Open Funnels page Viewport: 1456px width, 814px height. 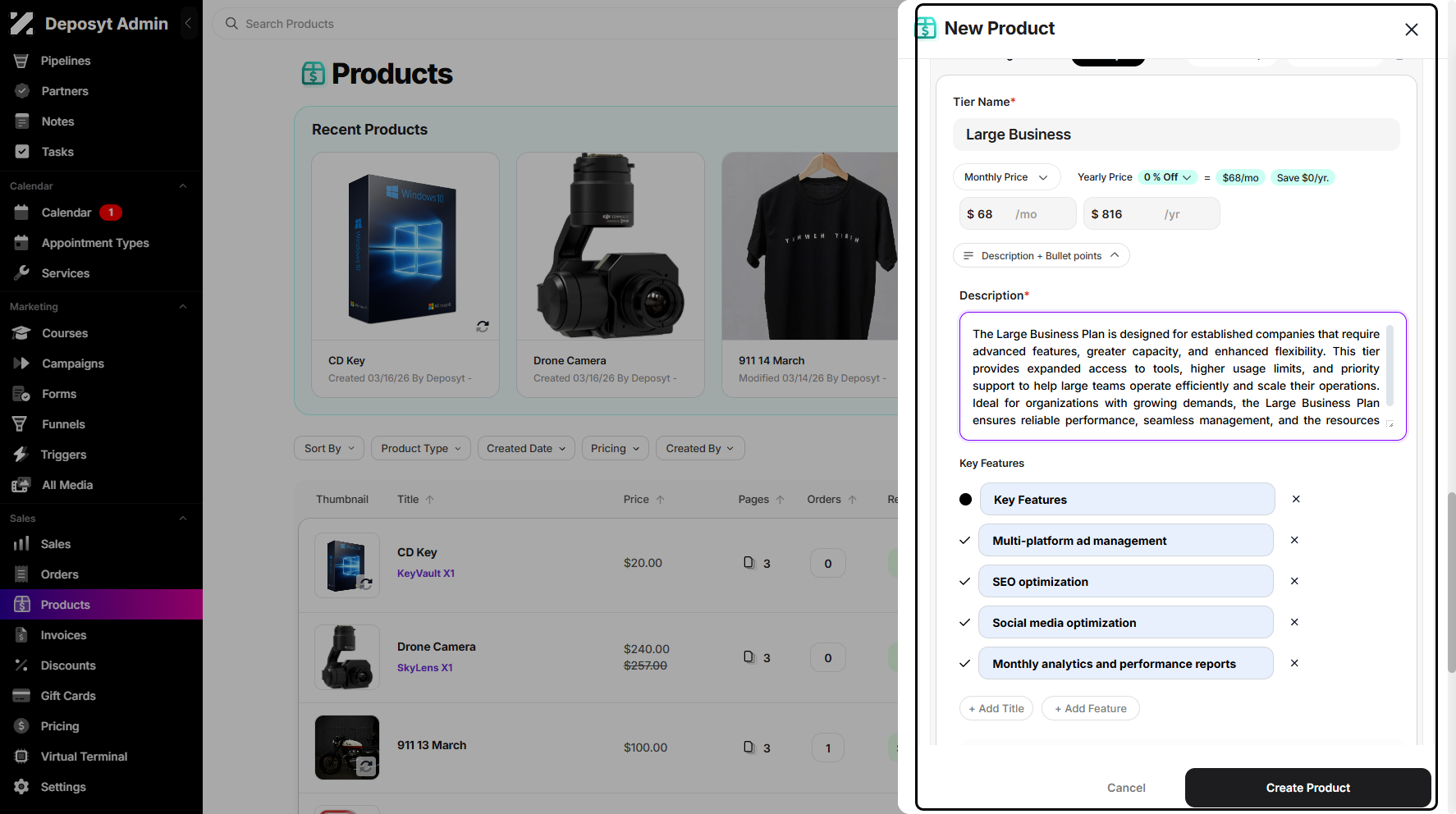coord(63,424)
